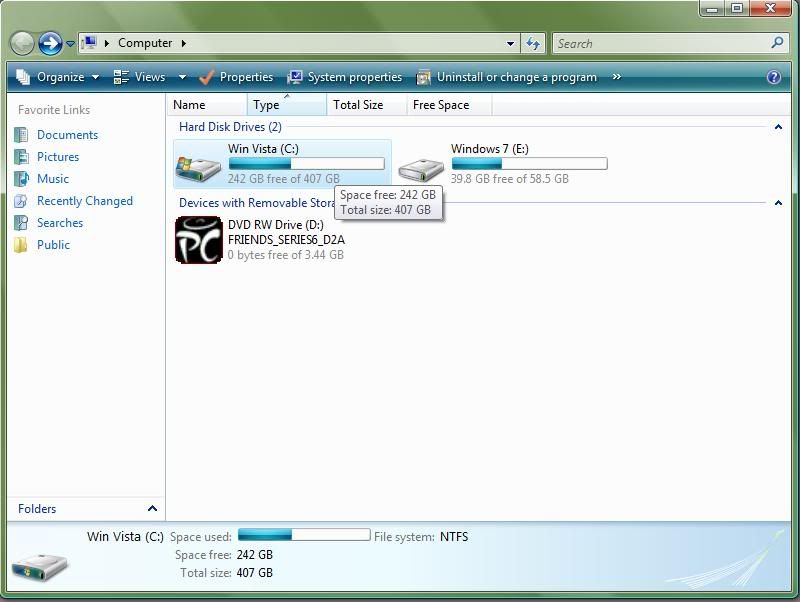Open Documents in Favorite Links
This screenshot has height=602, width=800.
[67, 135]
